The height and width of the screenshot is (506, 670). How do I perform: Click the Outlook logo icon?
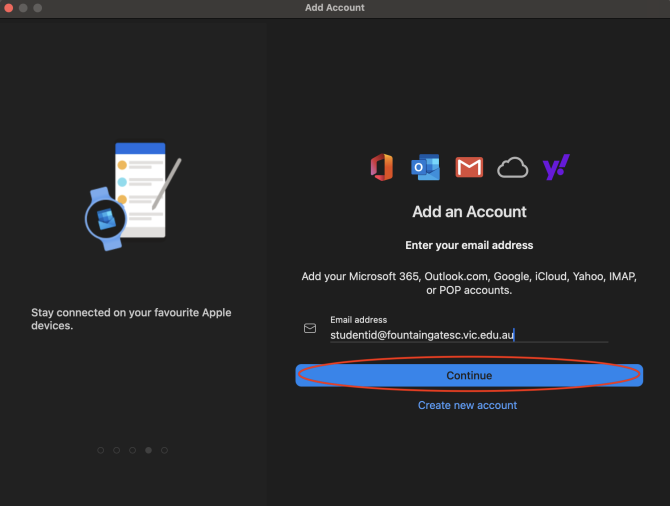point(426,167)
